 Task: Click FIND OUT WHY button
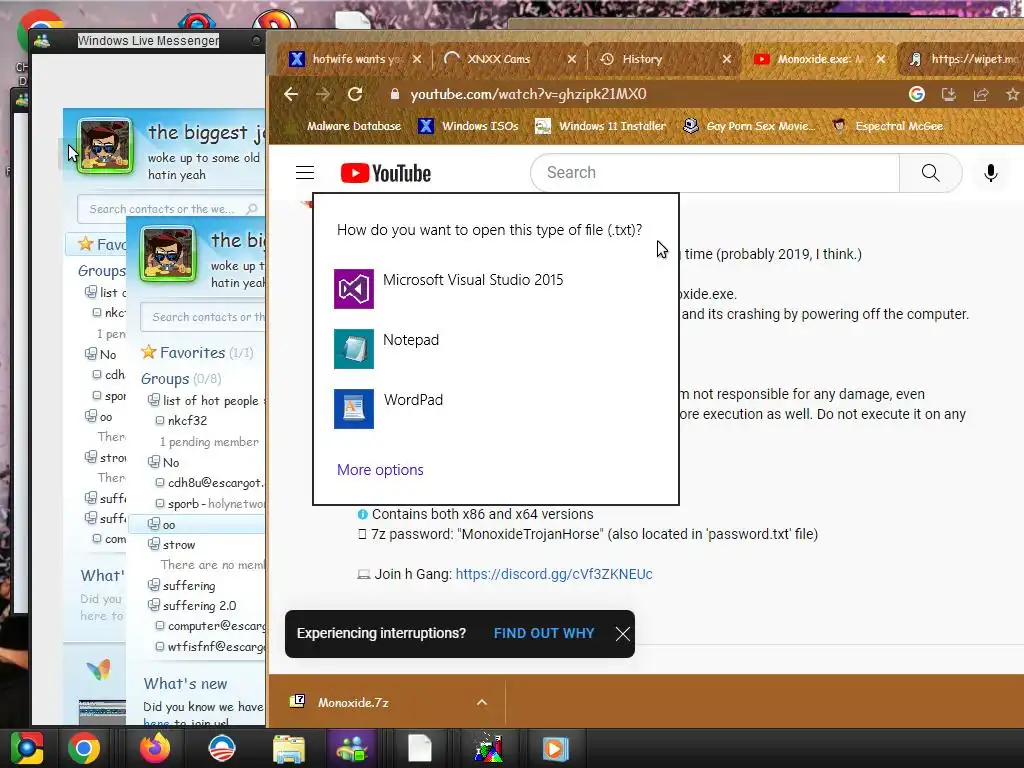click(544, 633)
